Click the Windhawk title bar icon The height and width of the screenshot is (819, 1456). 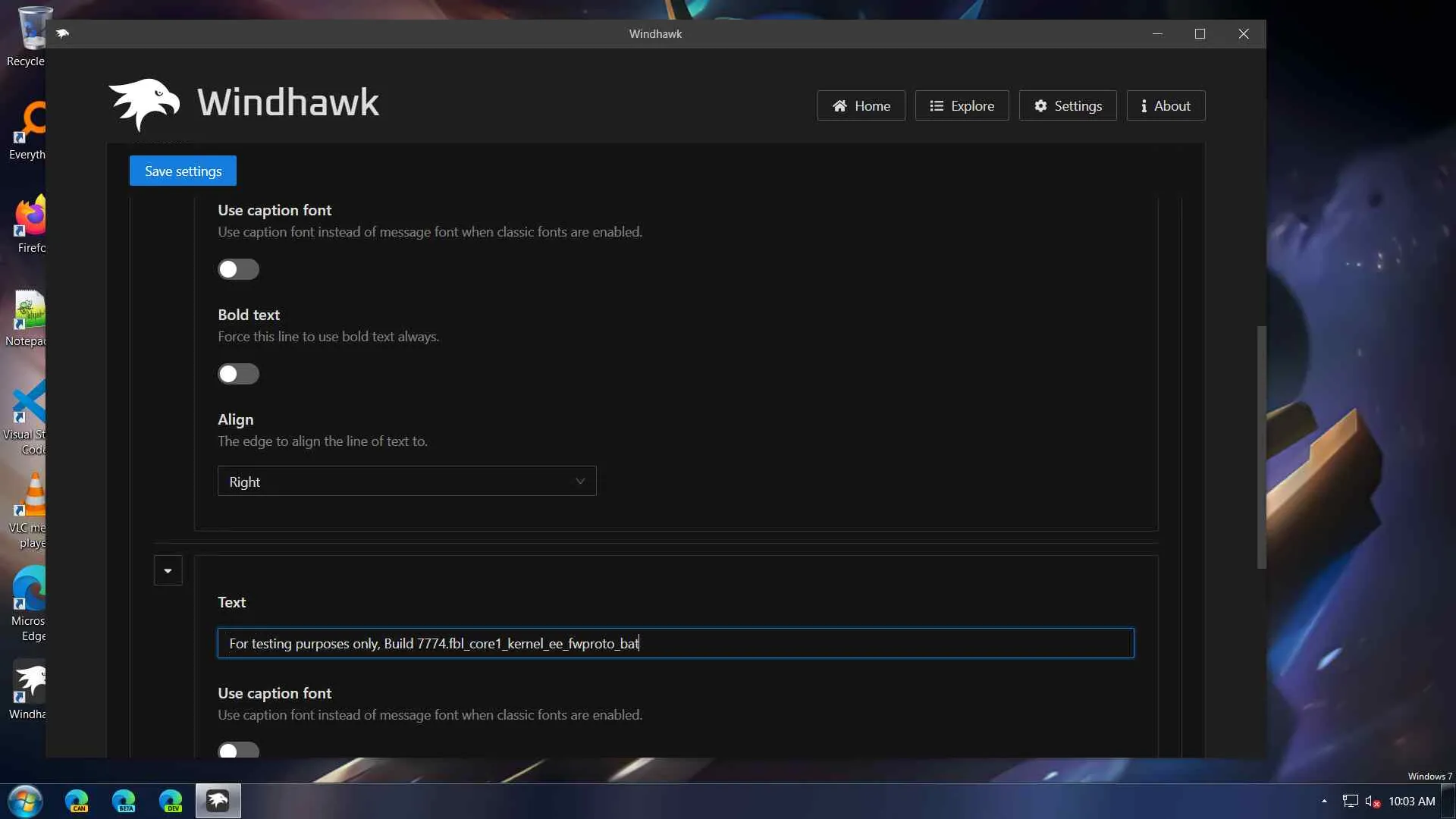pyautogui.click(x=63, y=33)
